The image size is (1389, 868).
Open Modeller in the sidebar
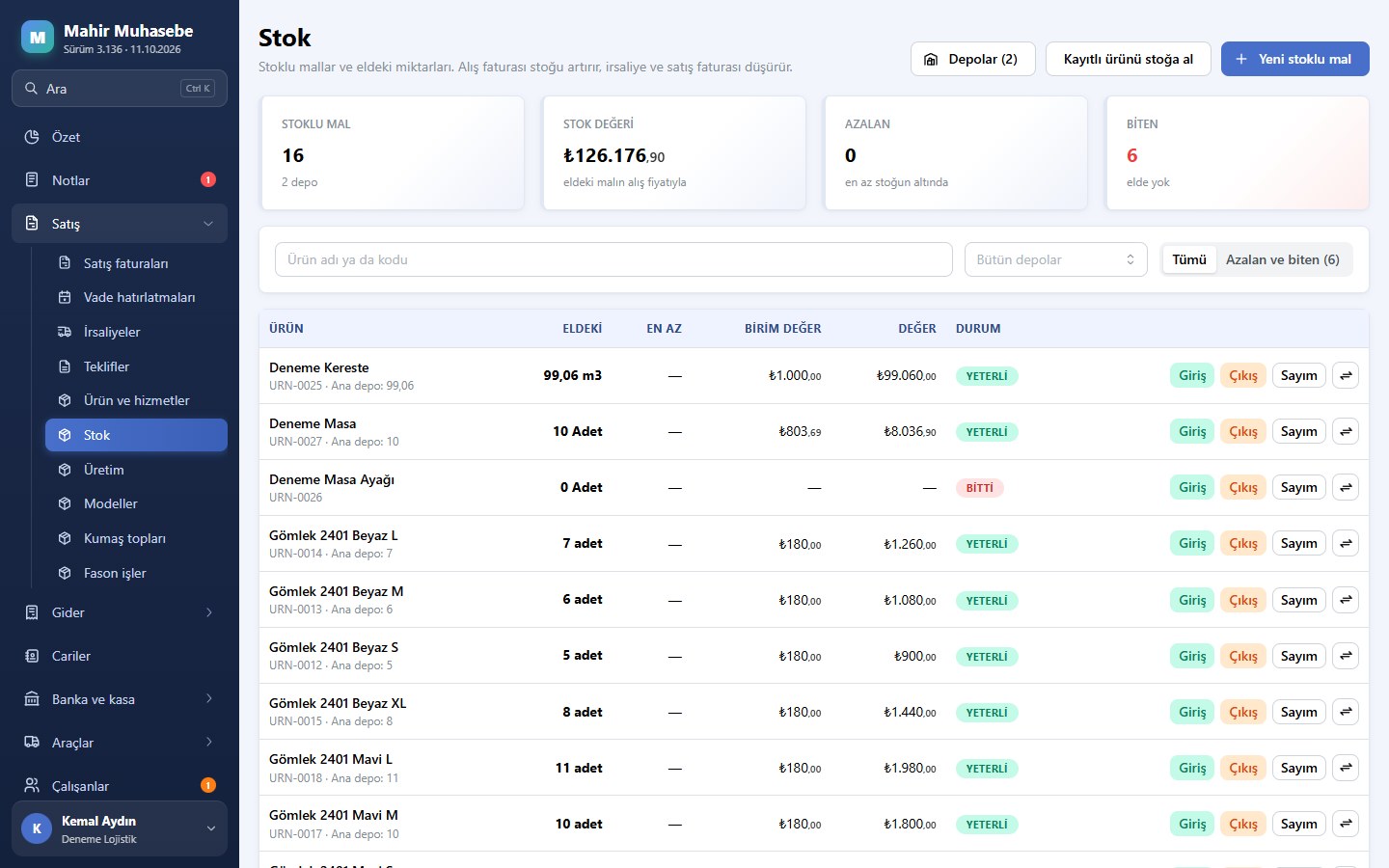136,503
